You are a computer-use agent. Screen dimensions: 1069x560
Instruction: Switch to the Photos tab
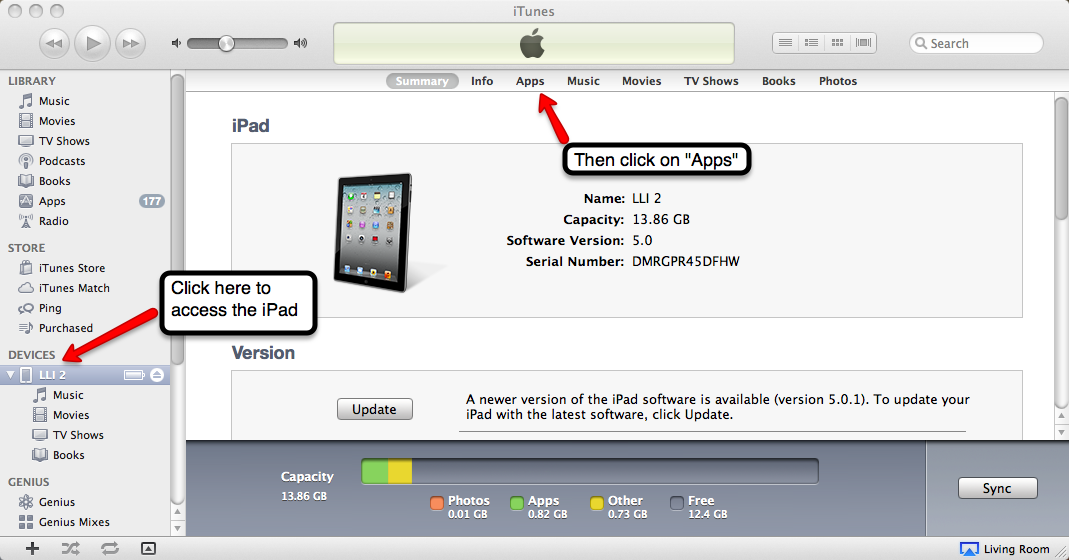[838, 81]
